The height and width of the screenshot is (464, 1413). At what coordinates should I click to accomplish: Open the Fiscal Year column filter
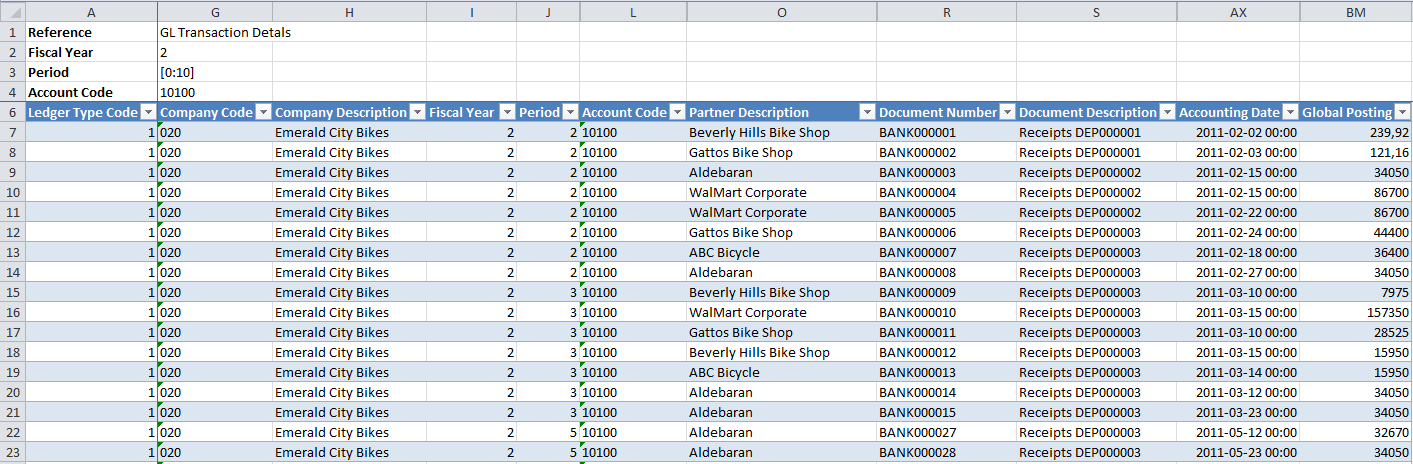click(x=507, y=113)
